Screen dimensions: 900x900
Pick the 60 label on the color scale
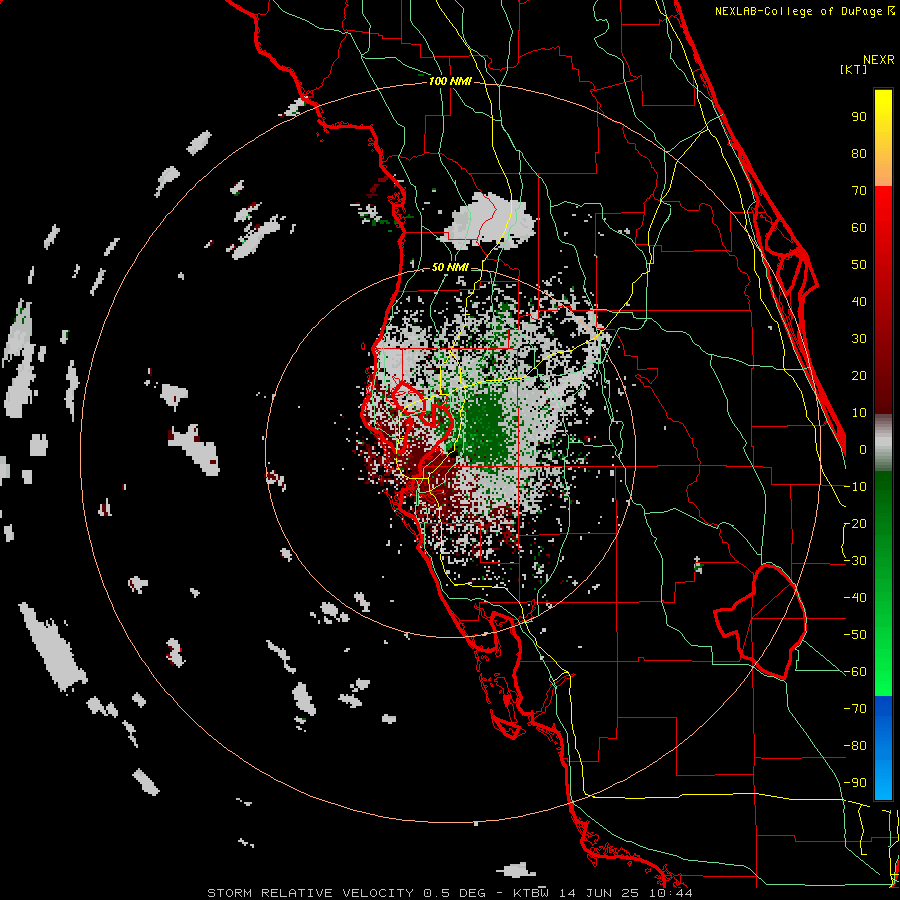click(859, 227)
